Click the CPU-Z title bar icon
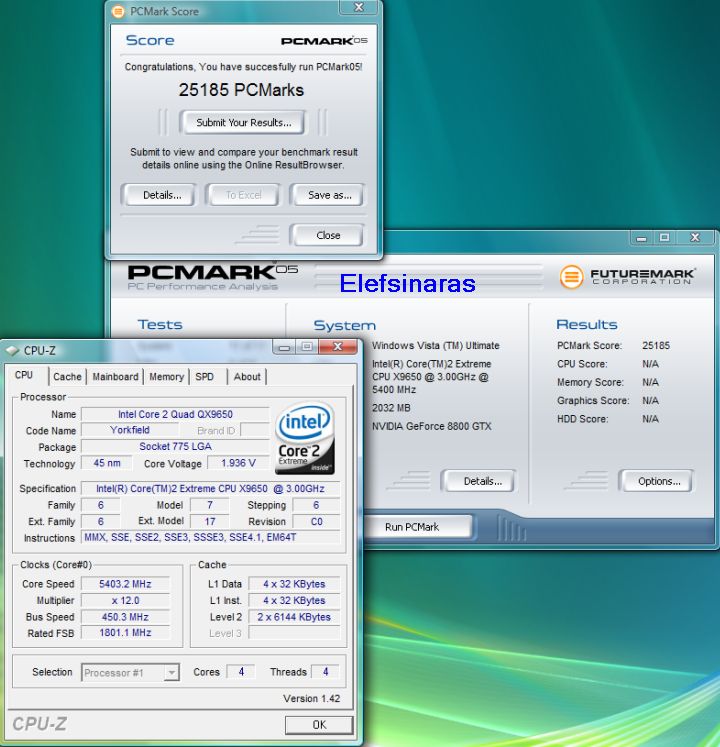Image resolution: width=720 pixels, height=747 pixels. (x=11, y=351)
